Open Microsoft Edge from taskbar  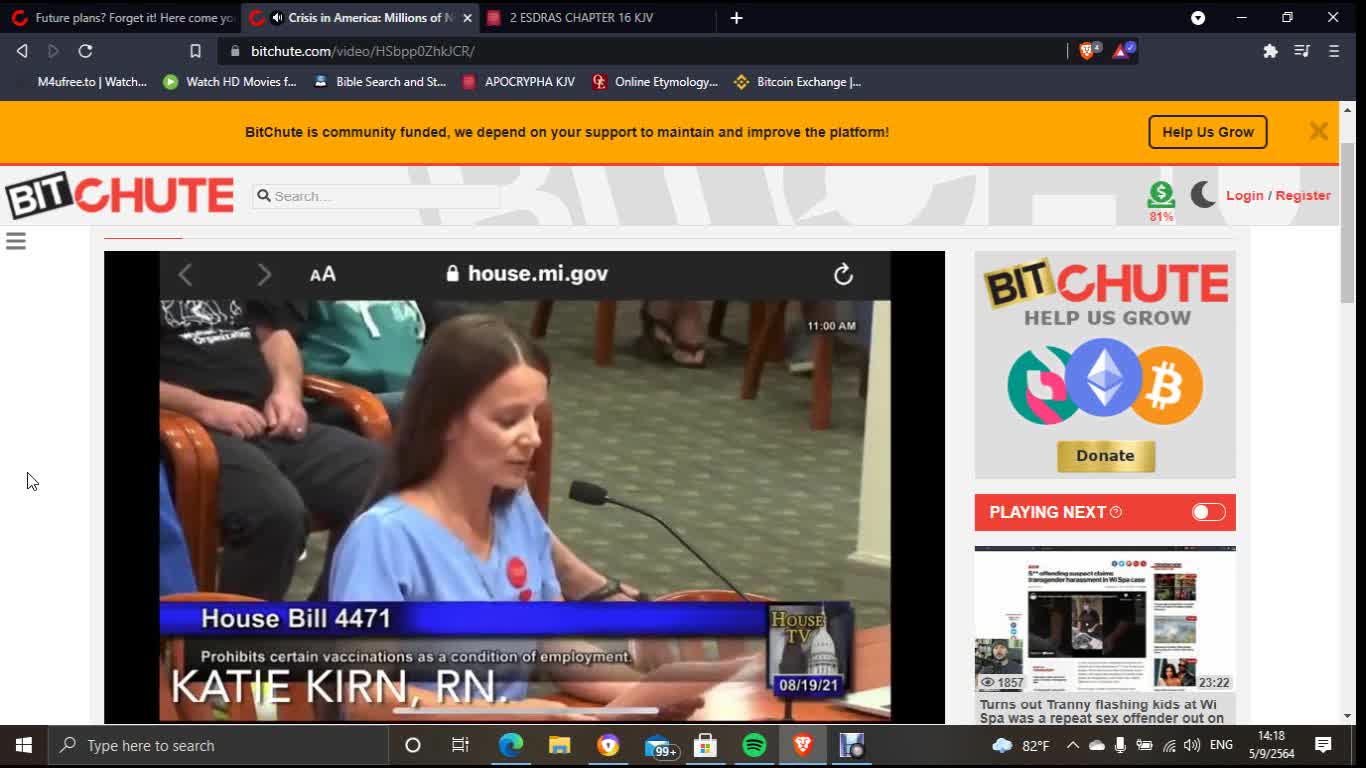(511, 746)
